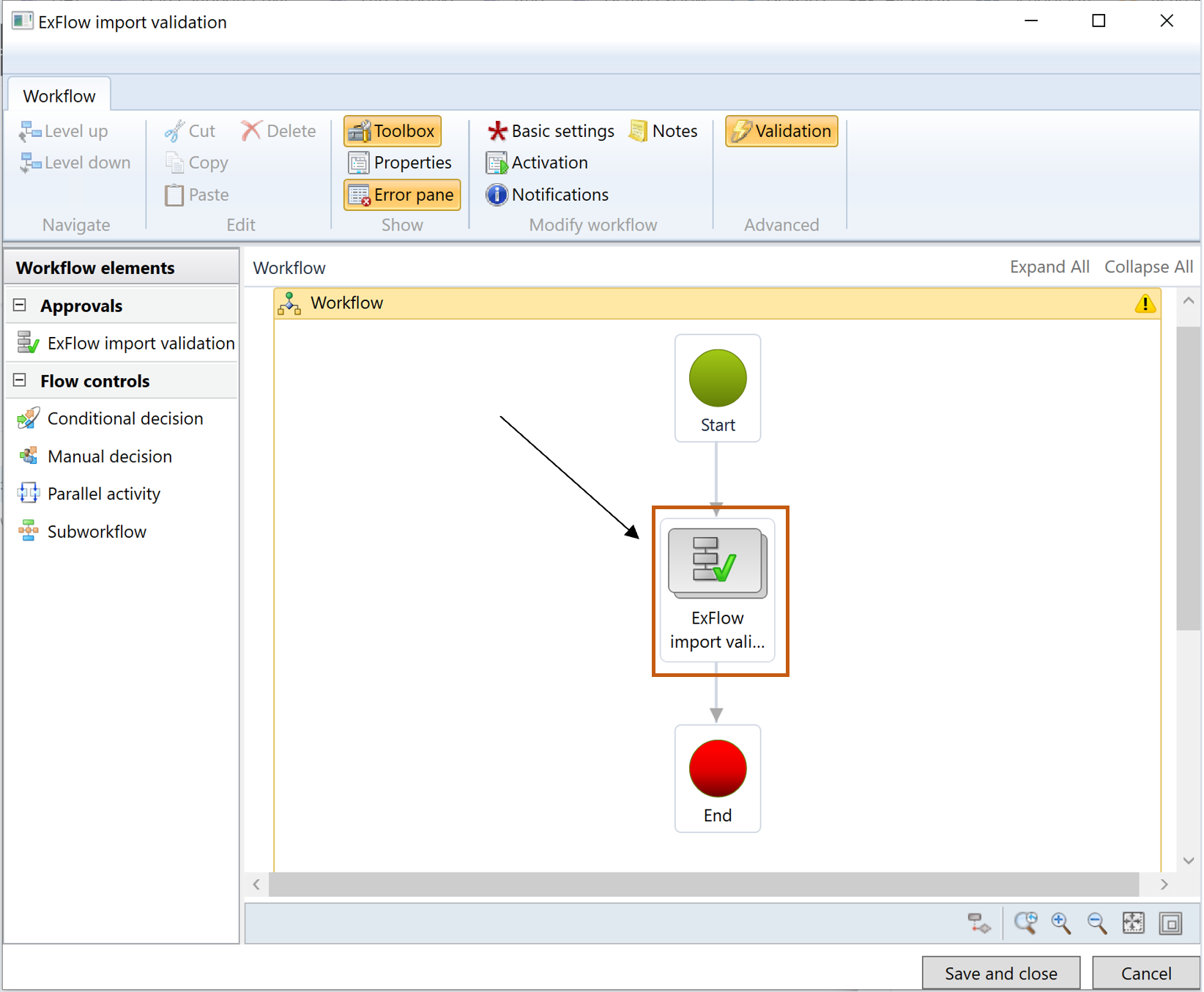This screenshot has height=992, width=1204.
Task: Select the green Start node
Action: click(718, 388)
